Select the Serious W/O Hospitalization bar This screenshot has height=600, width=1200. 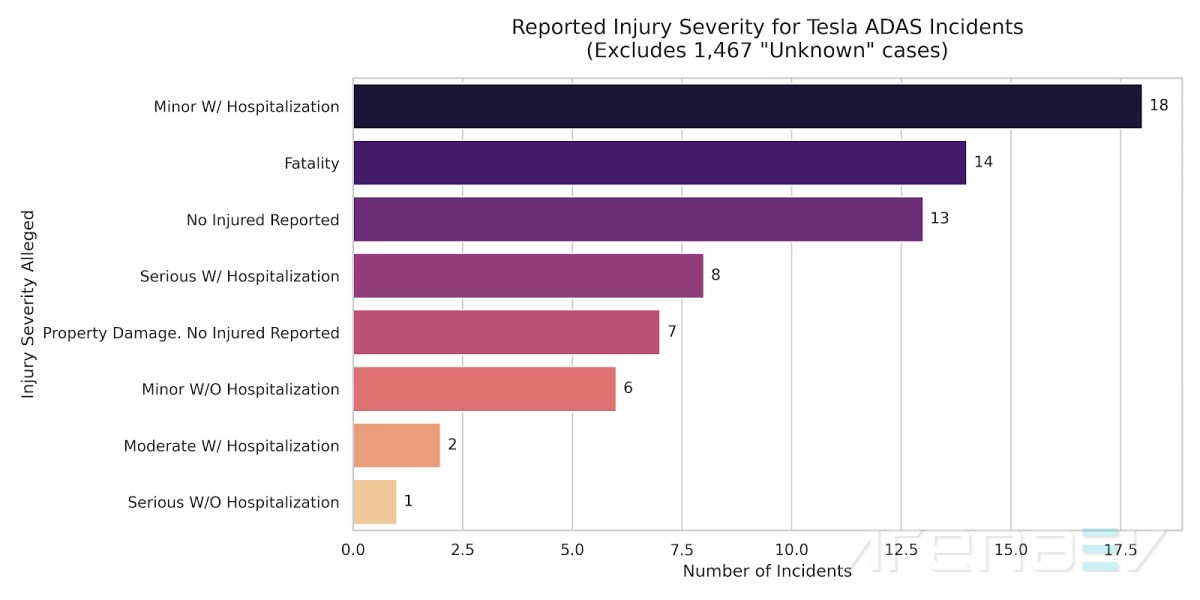coord(374,502)
